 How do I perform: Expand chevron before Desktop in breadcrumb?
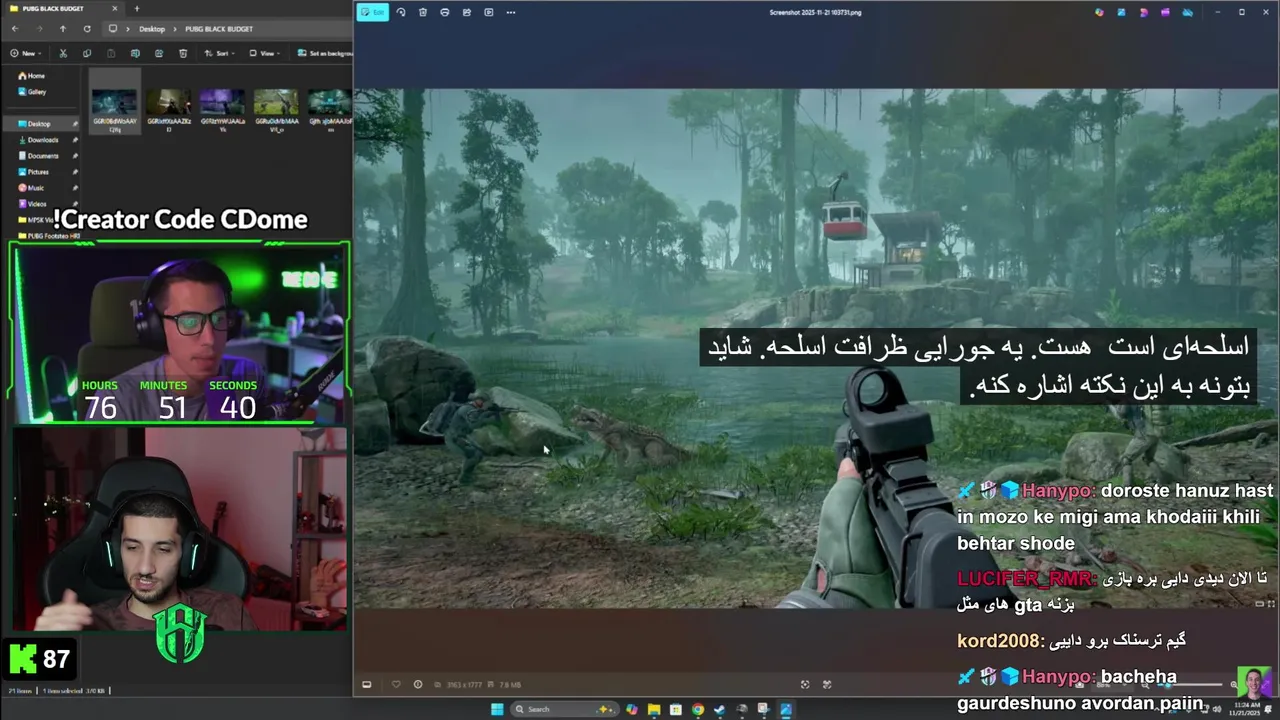click(127, 29)
